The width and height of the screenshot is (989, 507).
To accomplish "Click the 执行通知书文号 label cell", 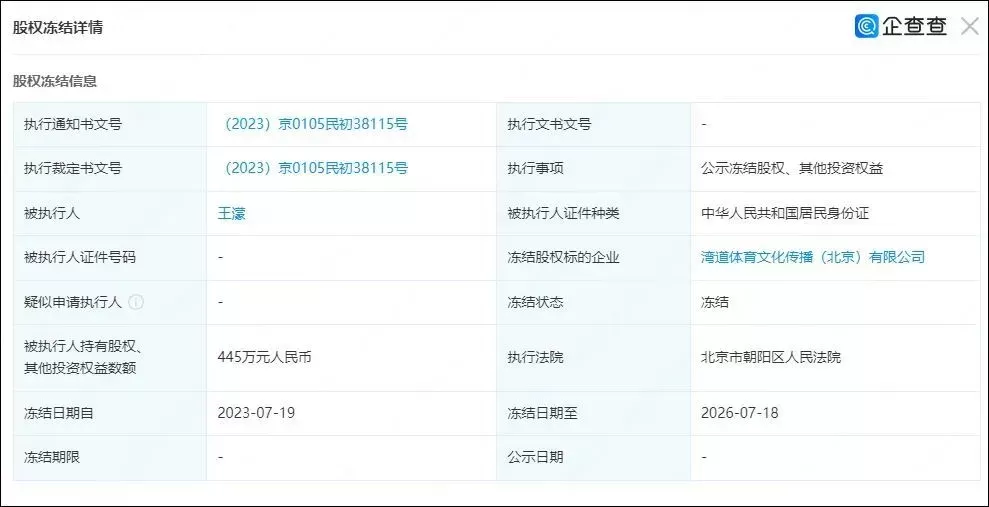I will coord(110,125).
